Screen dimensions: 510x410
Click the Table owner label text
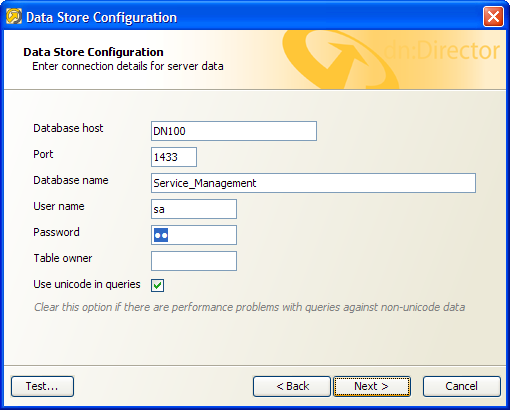tap(63, 258)
